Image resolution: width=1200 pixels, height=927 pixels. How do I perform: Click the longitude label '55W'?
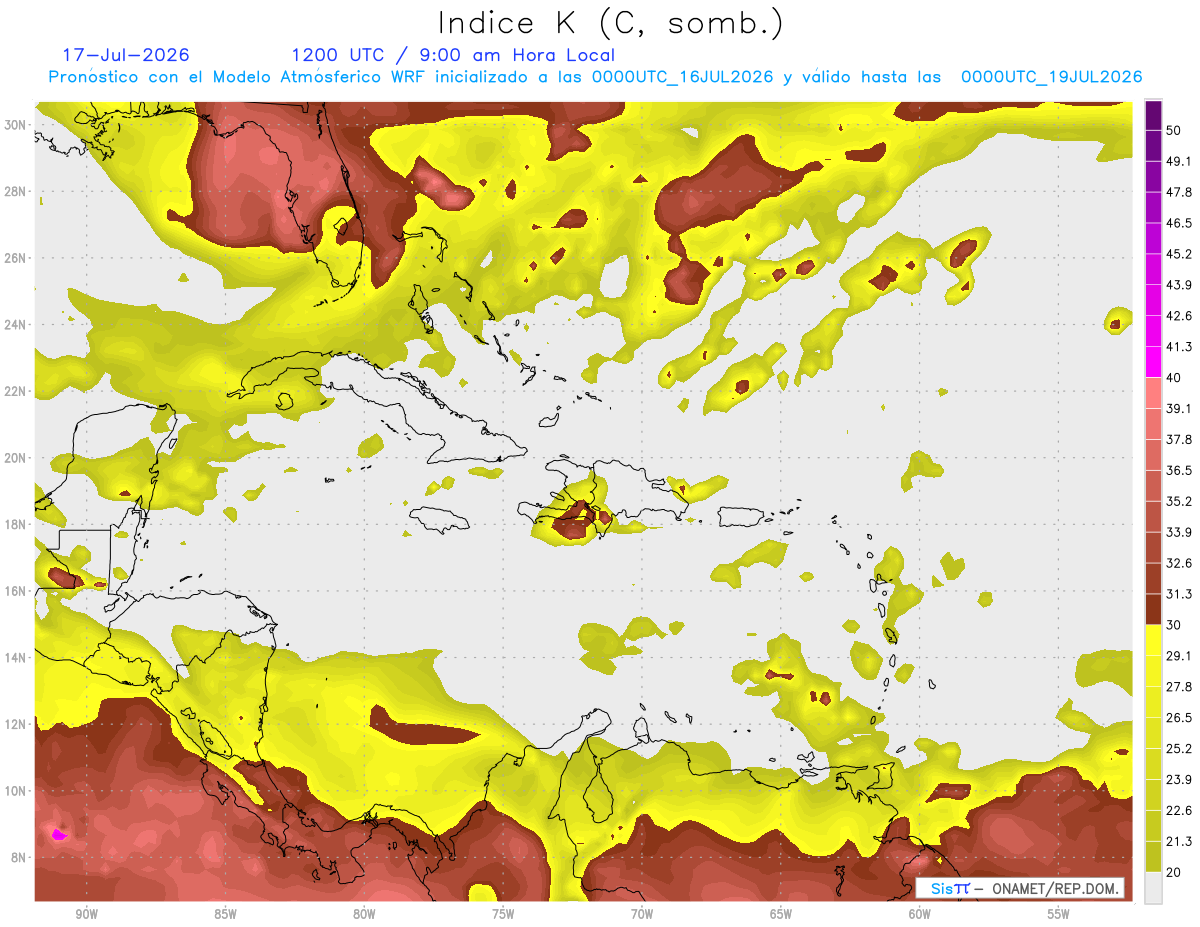pos(1059,914)
